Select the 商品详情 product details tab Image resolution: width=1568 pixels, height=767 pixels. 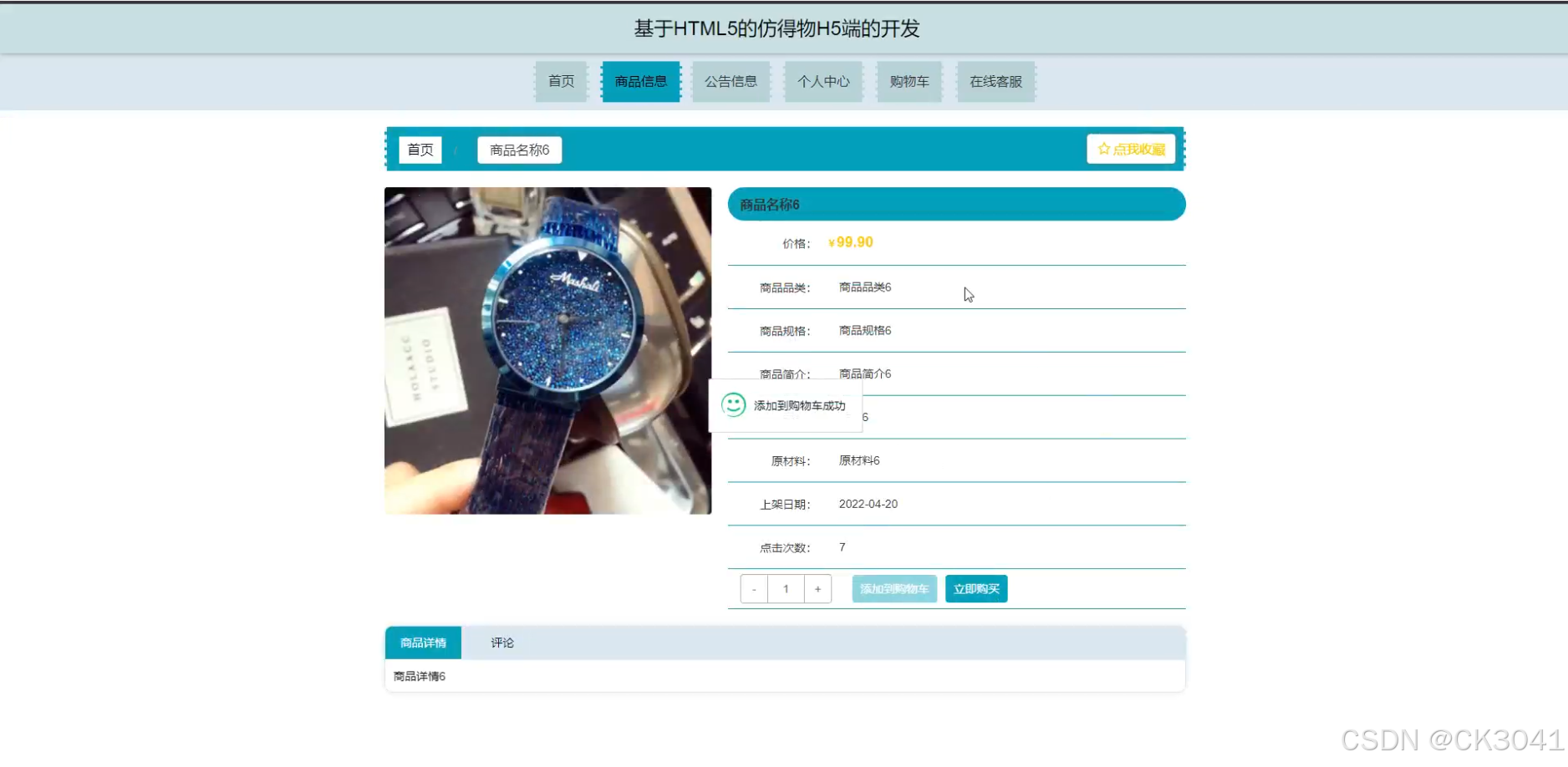422,643
